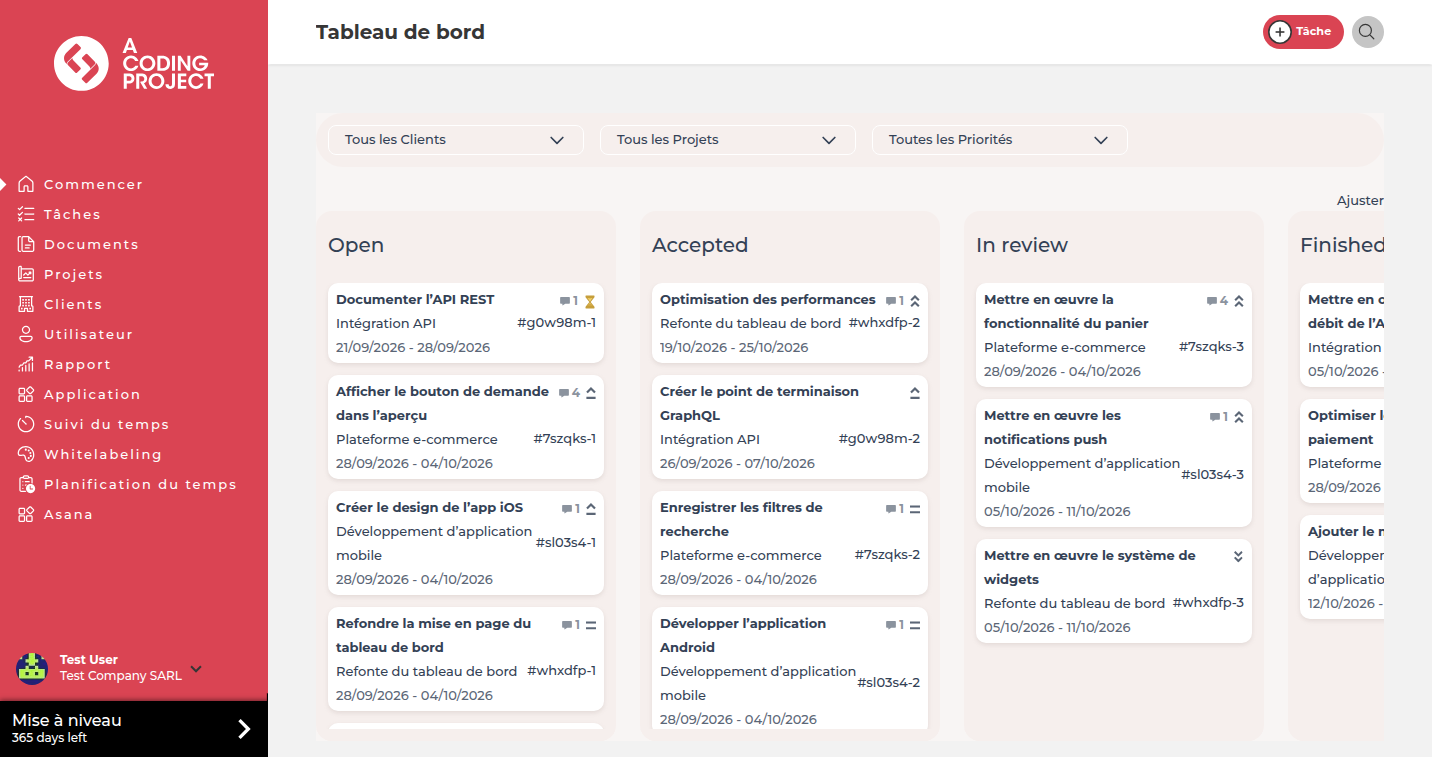
Task: Open the Tous les Clients dropdown
Action: tap(456, 140)
